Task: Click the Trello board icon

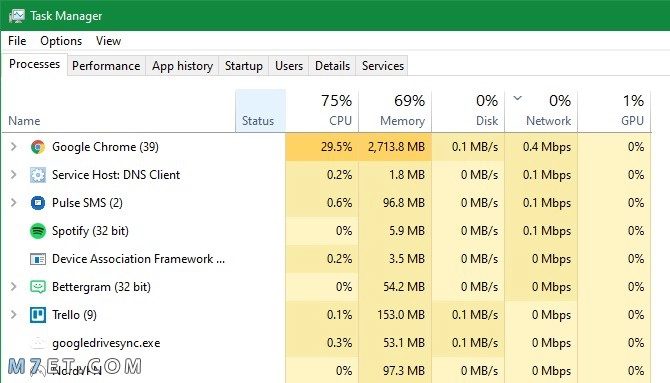Action: click(x=38, y=315)
